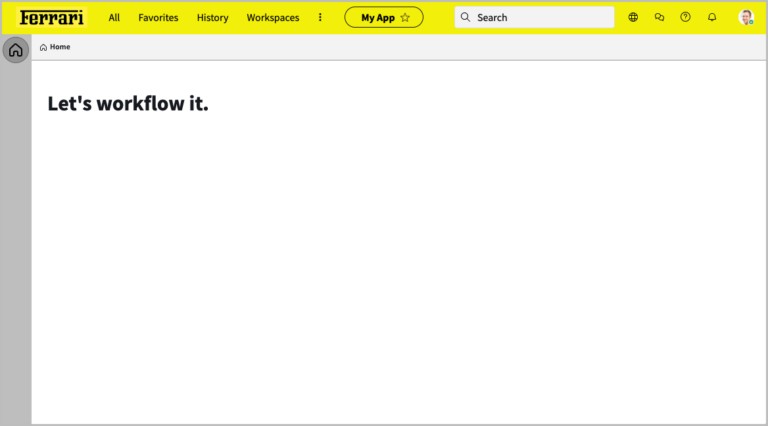The width and height of the screenshot is (768, 426).
Task: Open the help question mark icon
Action: click(685, 17)
